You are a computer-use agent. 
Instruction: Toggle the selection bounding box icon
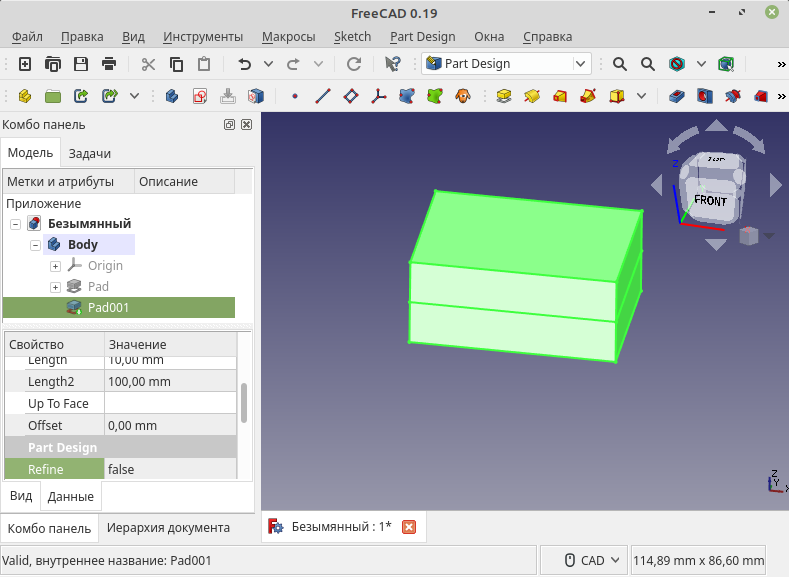click(726, 64)
